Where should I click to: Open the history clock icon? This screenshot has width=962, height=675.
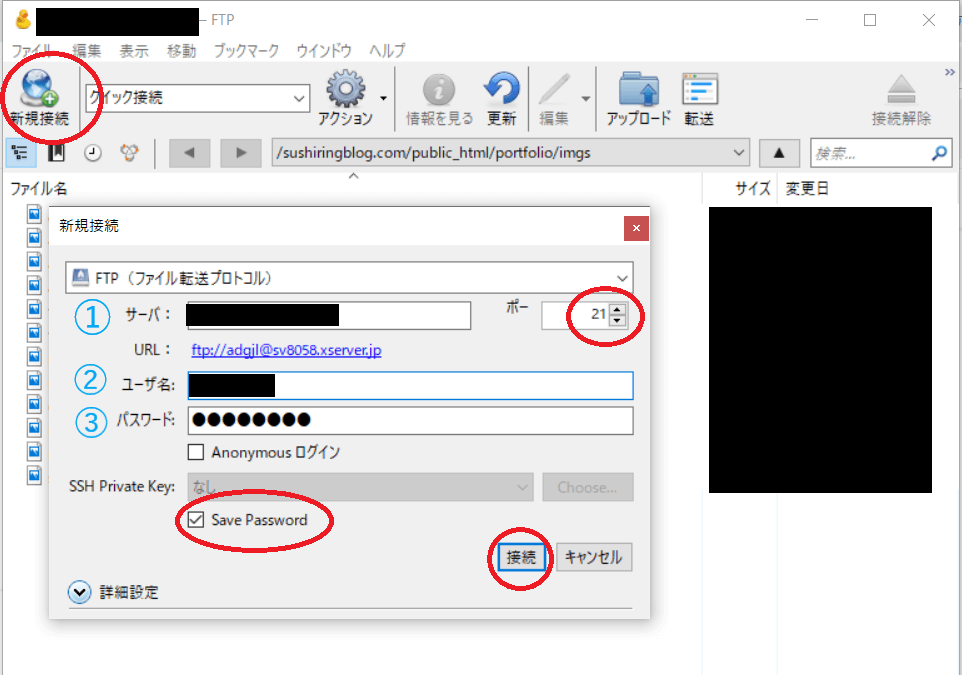point(93,153)
